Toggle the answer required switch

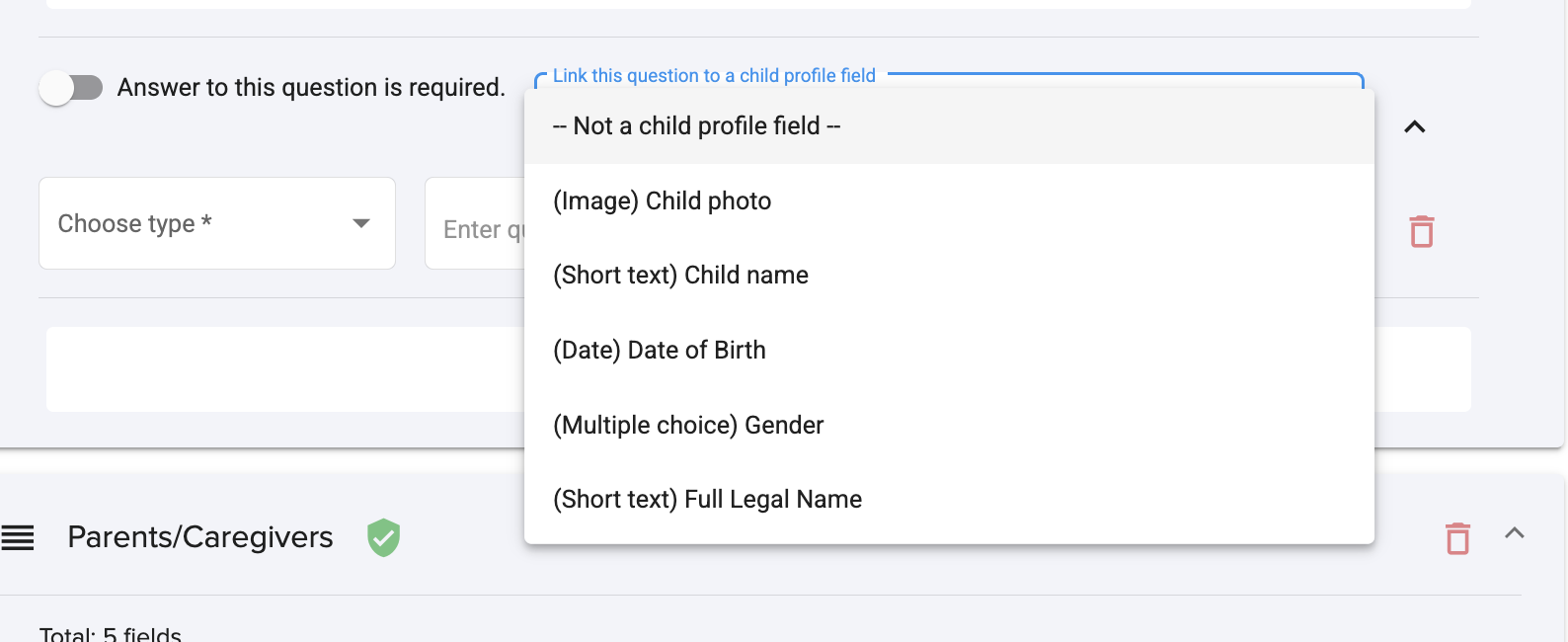(70, 88)
